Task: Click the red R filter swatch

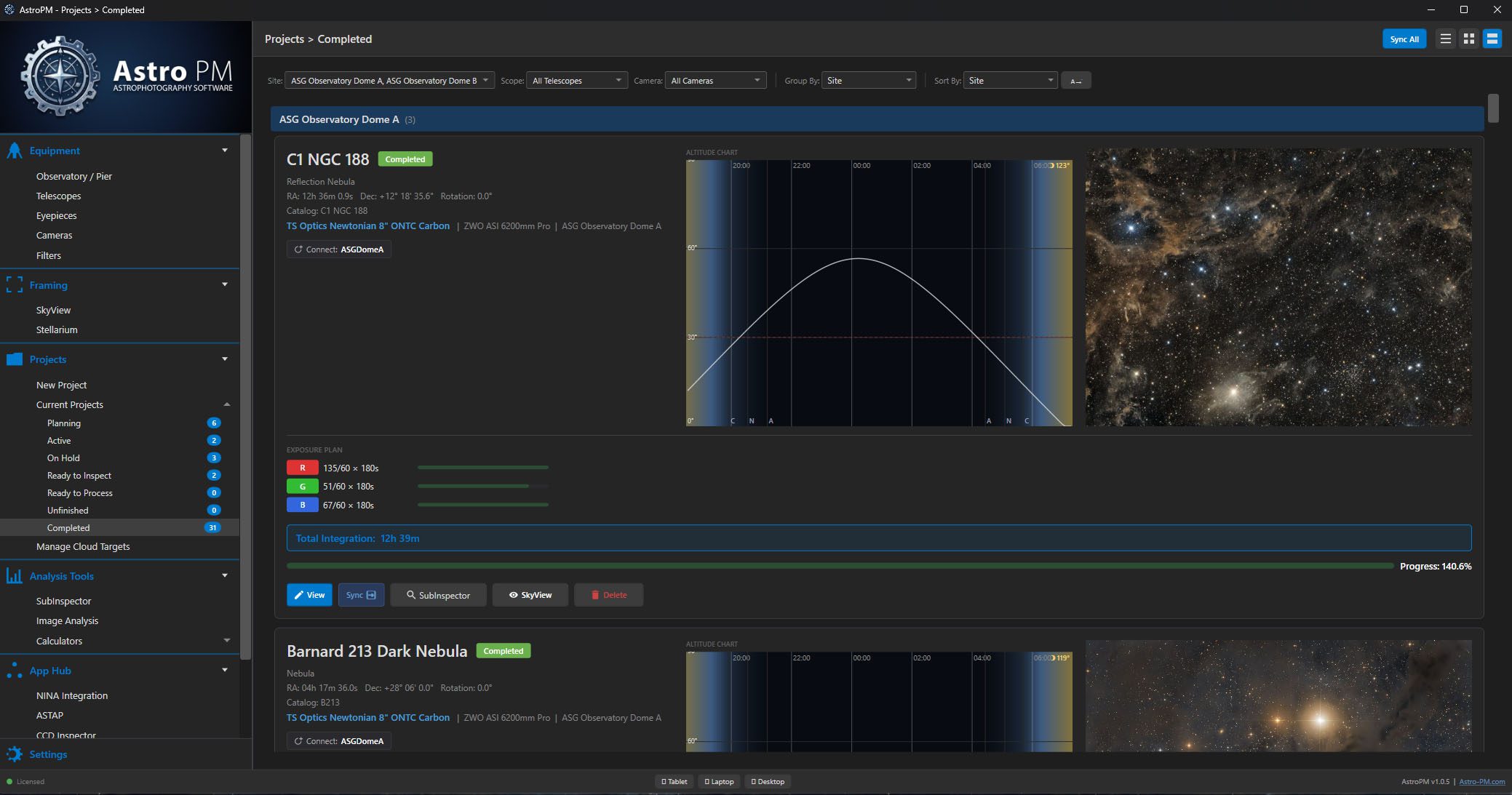Action: (302, 468)
